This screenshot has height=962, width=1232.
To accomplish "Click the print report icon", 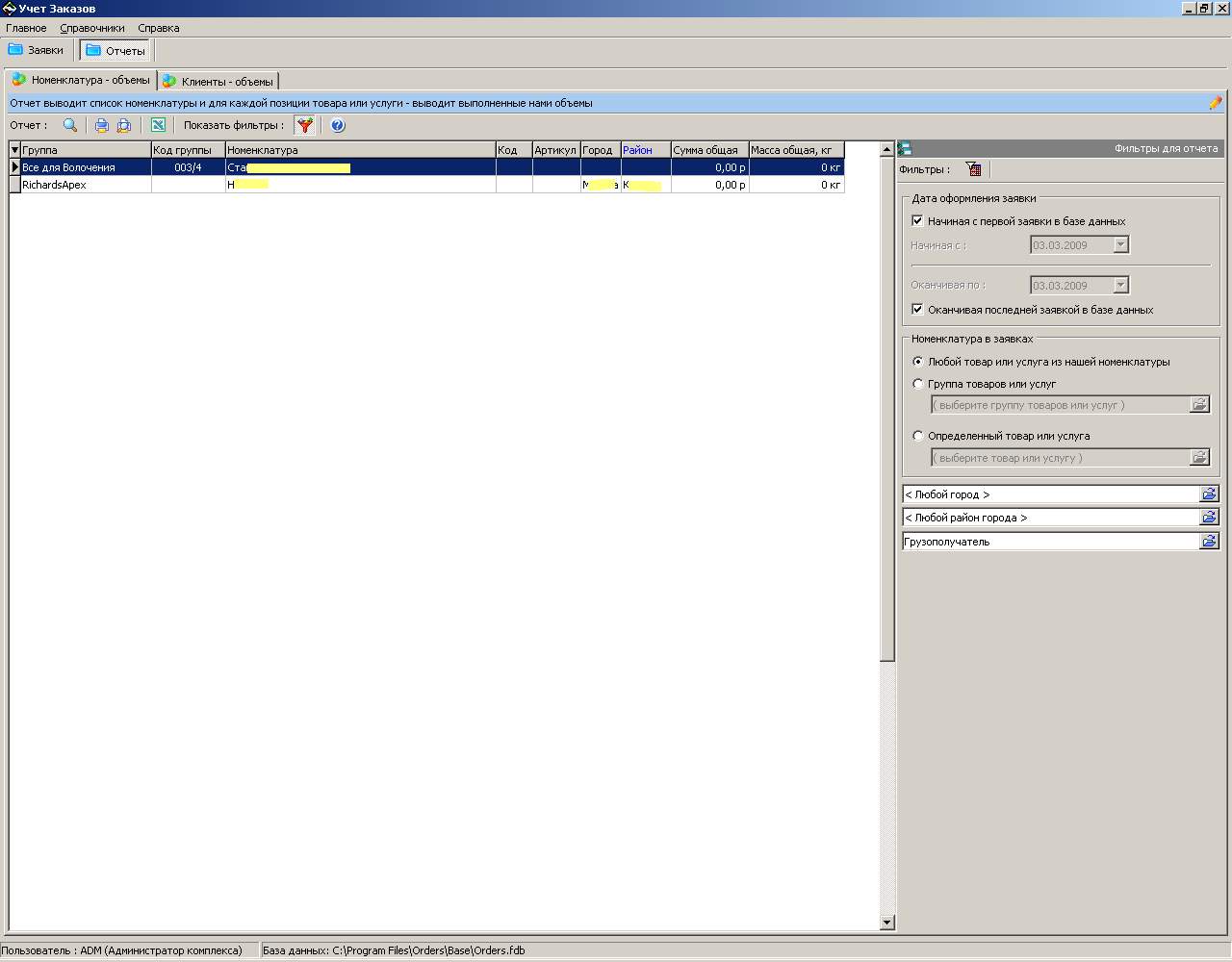I will tap(101, 125).
